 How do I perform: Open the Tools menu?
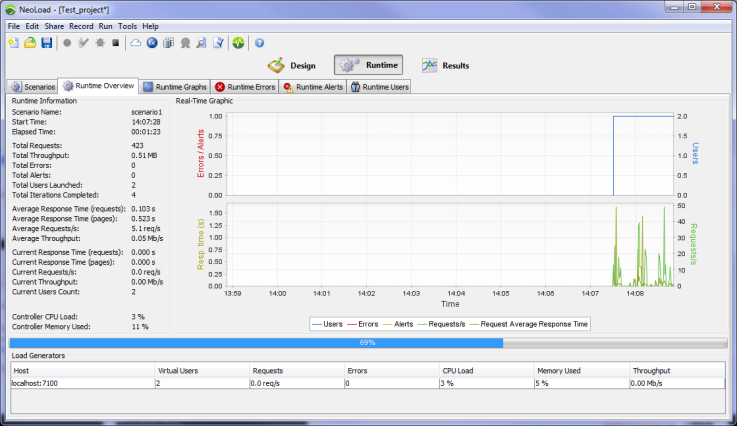[127, 25]
